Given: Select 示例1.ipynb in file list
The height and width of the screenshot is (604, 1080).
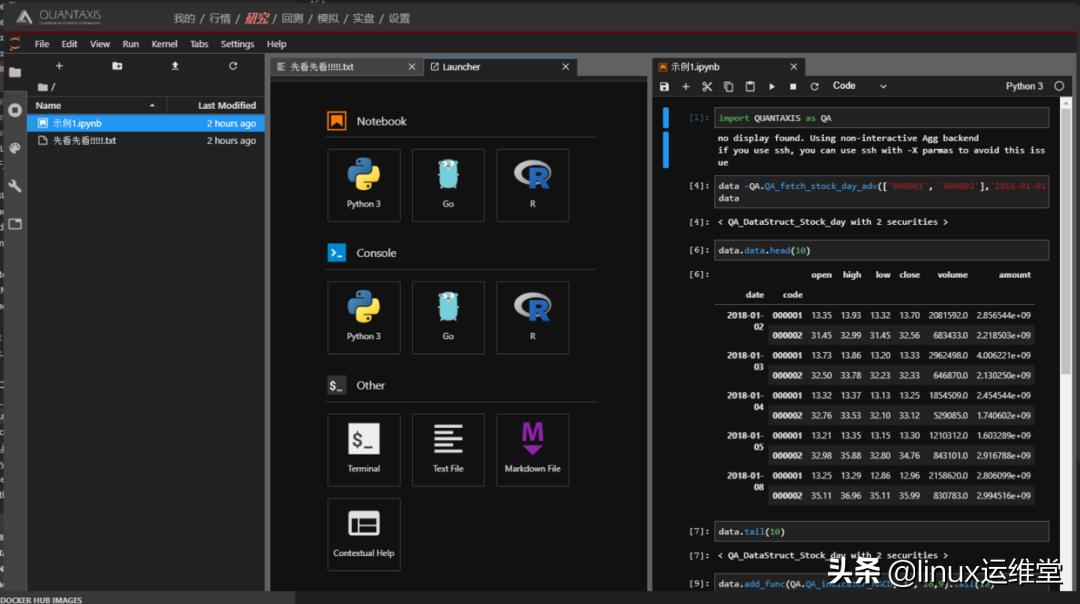Looking at the screenshot, I should 146,123.
